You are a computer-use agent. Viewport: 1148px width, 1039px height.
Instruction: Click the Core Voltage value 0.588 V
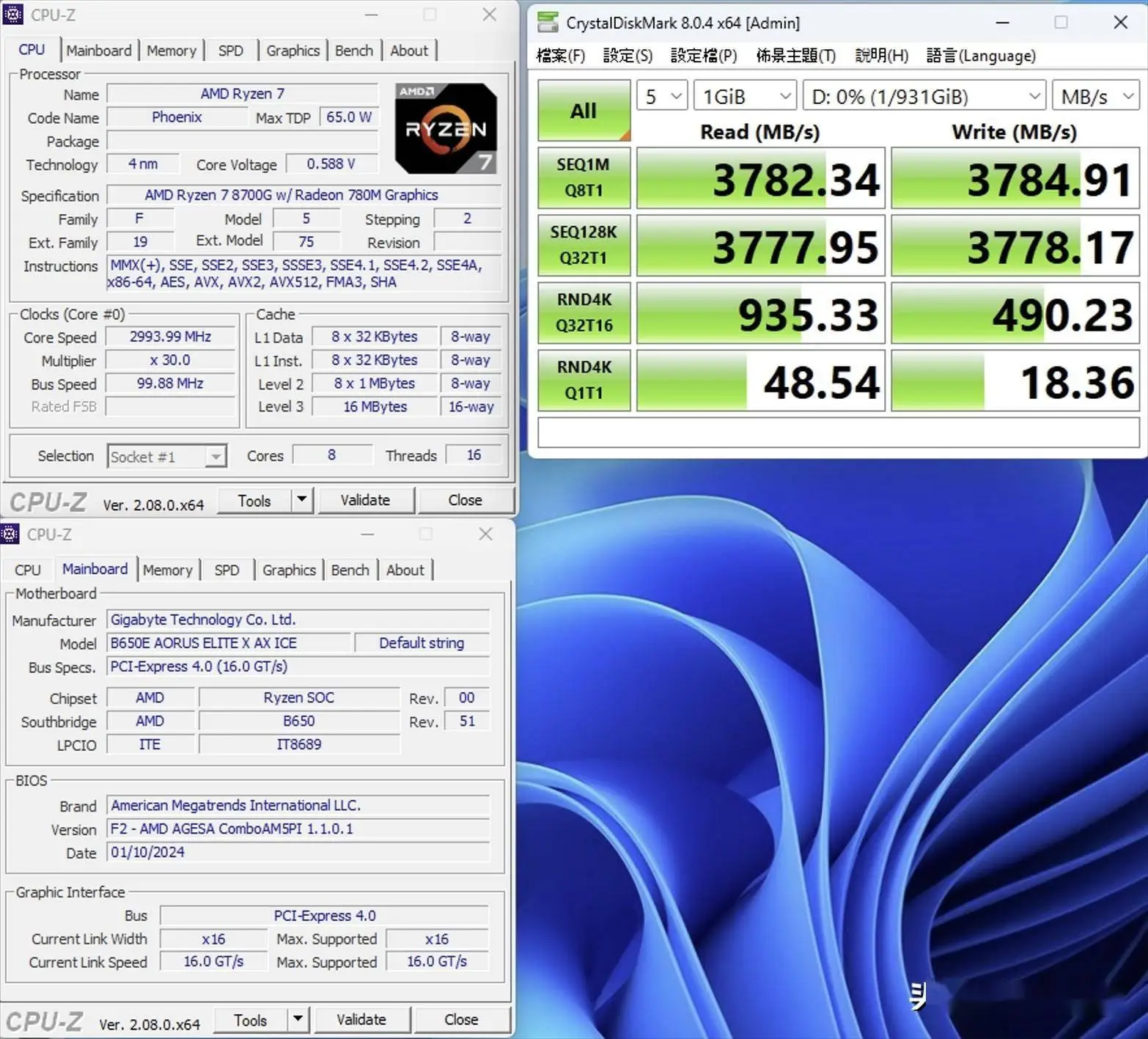coord(331,164)
